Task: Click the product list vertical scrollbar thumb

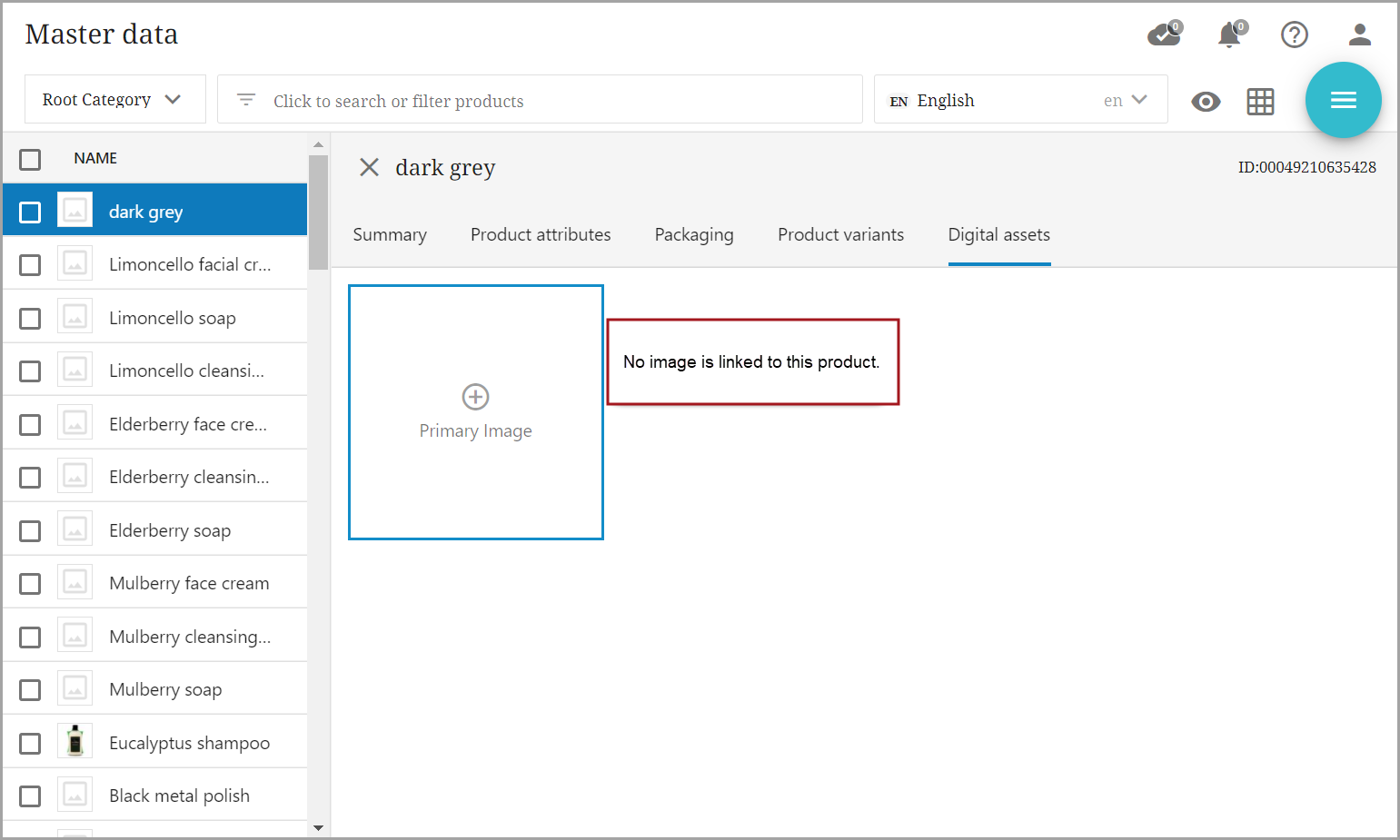Action: tap(318, 212)
